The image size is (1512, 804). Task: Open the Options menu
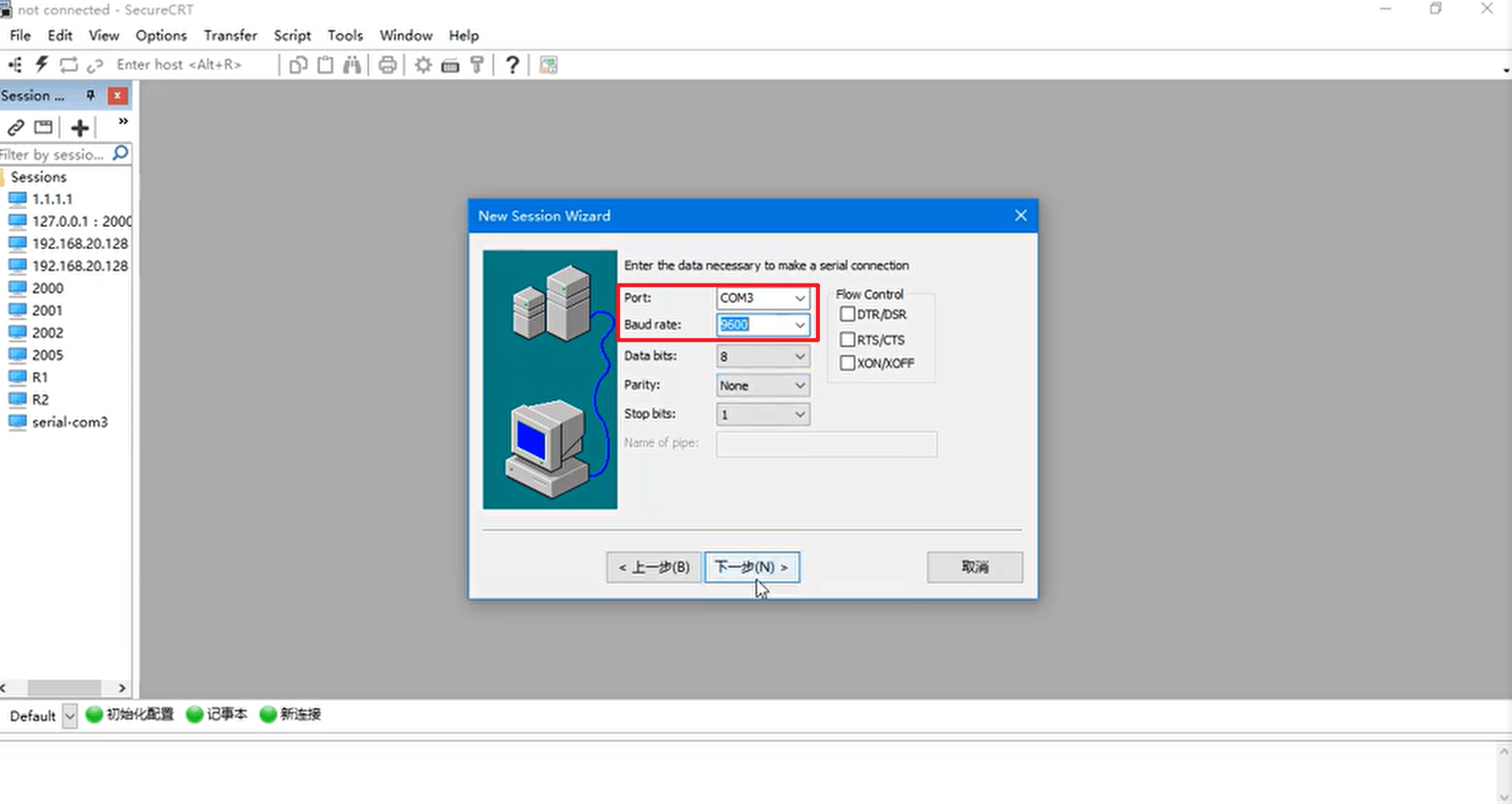click(161, 36)
